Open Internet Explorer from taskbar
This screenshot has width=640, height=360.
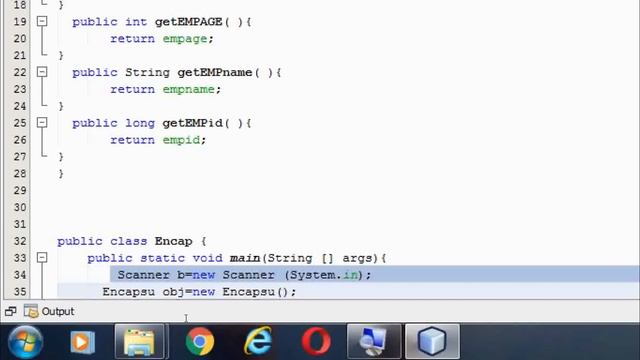[x=258, y=341]
